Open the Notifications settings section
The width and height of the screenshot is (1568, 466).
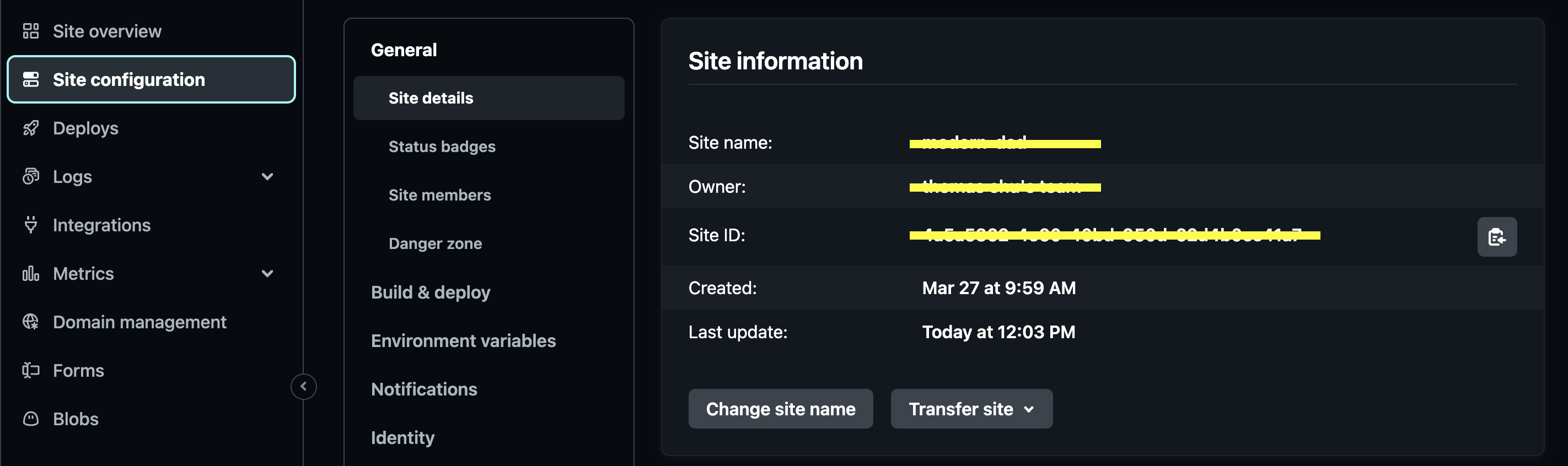(423, 389)
